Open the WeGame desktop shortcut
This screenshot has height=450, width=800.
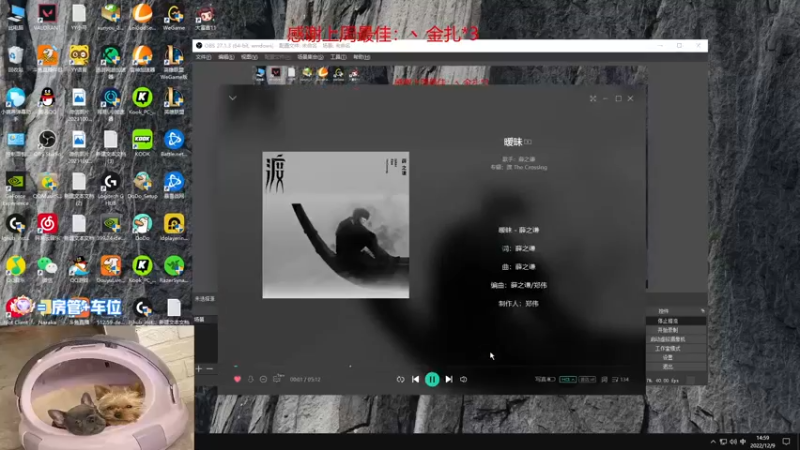pyautogui.click(x=174, y=16)
